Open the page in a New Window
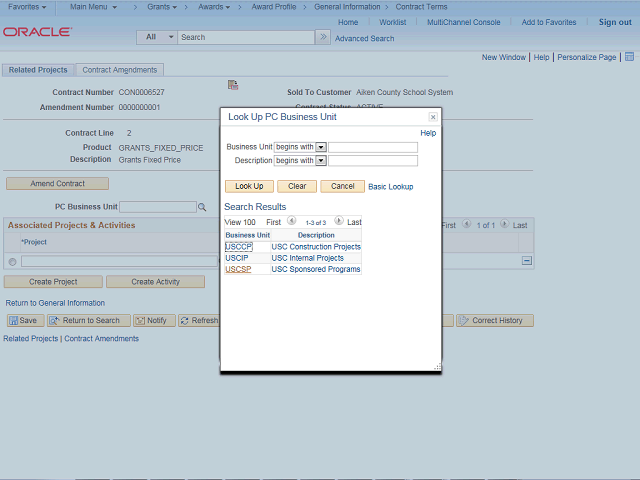This screenshot has width=640, height=480. [x=504, y=57]
